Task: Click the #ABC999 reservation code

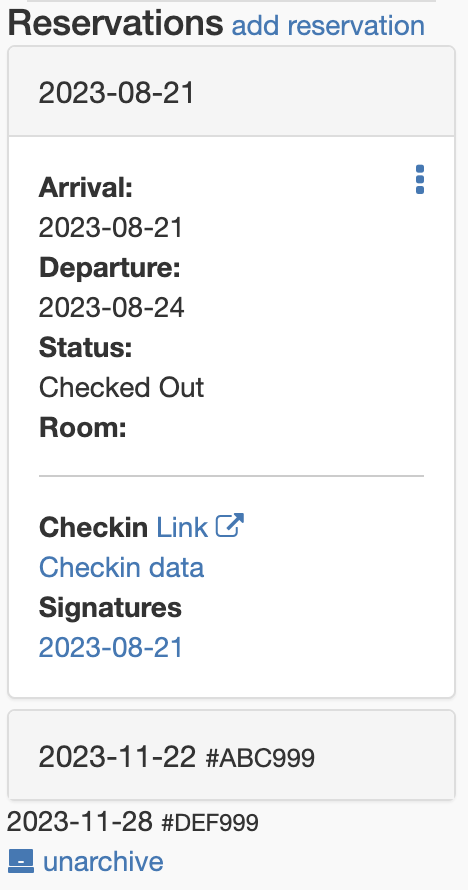Action: pyautogui.click(x=260, y=758)
